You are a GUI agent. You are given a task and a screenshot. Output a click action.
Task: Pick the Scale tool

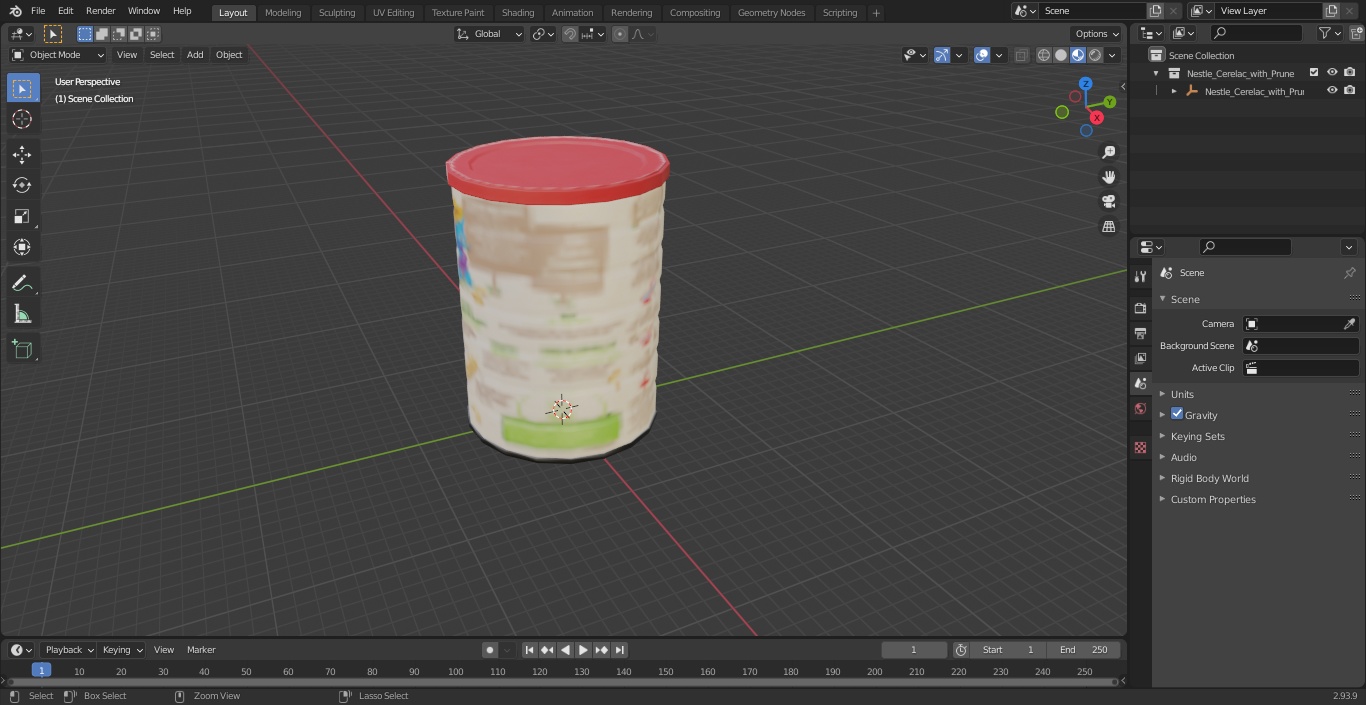pyautogui.click(x=22, y=216)
